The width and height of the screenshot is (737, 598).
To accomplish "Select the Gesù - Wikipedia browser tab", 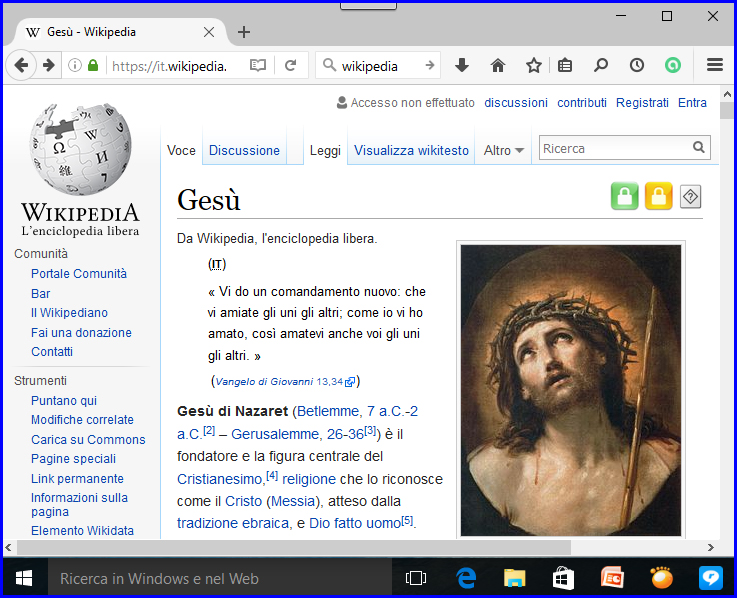I will pyautogui.click(x=120, y=32).
